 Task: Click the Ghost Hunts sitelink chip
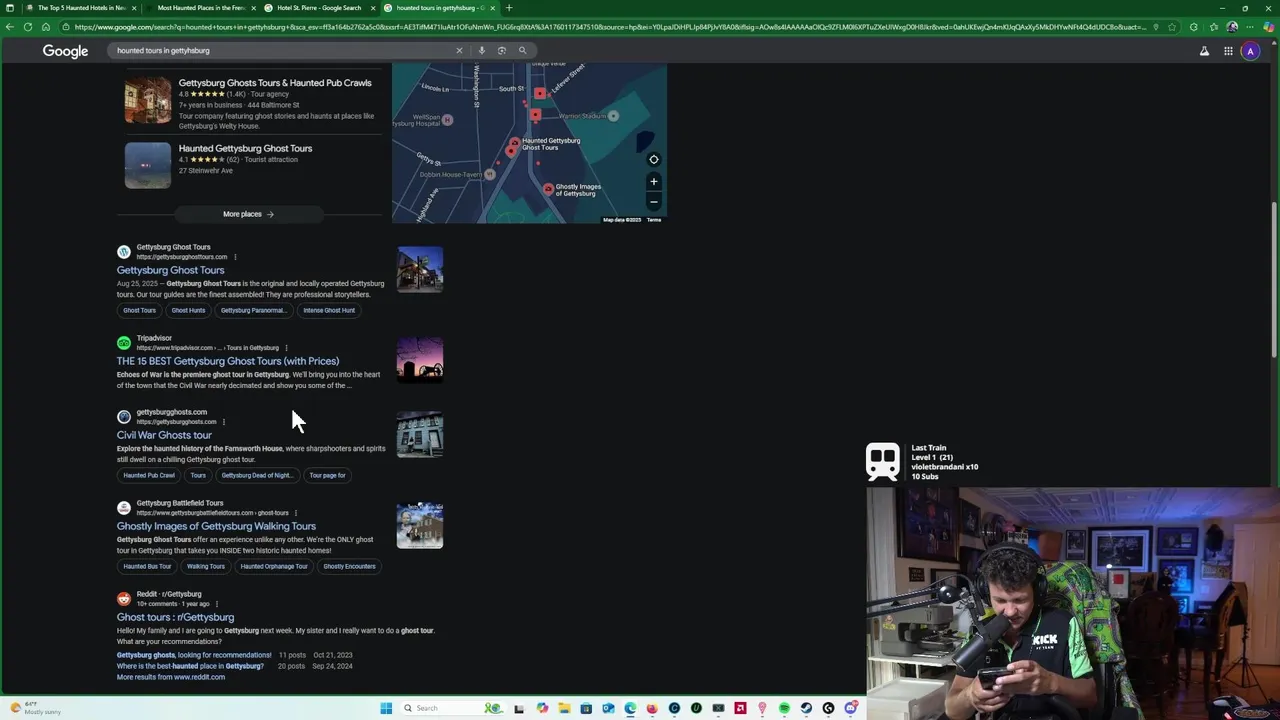coord(188,310)
